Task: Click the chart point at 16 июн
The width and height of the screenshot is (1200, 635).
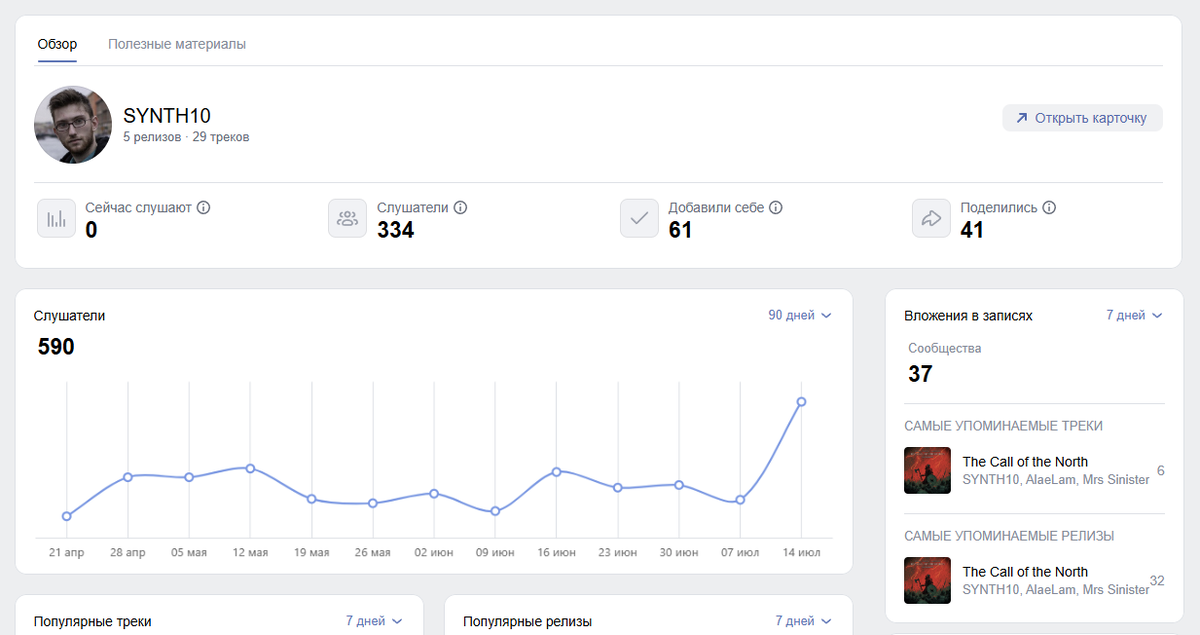Action: (556, 471)
